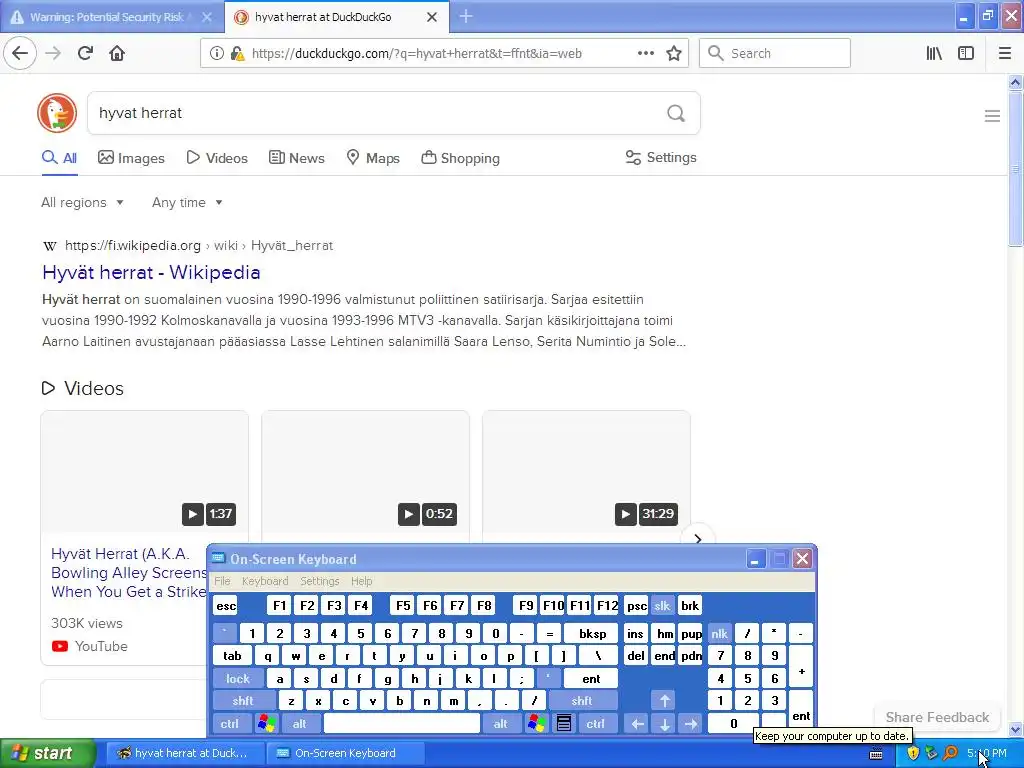Open Settings menu in On-Screen Keyboard
Screen dimensions: 1024x768
[320, 581]
